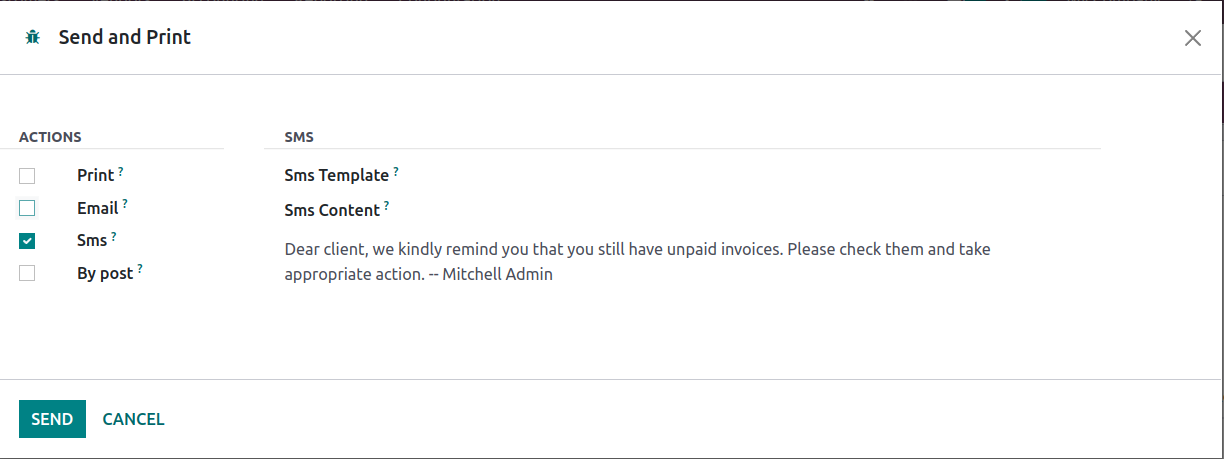Enable the Print checkbox
1224x459 pixels.
pyautogui.click(x=27, y=176)
